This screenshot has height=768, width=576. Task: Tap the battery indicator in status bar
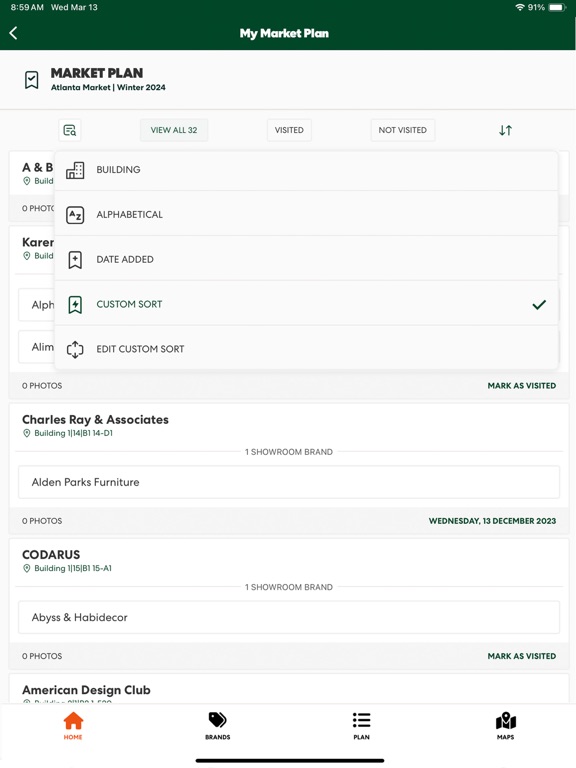557,7
